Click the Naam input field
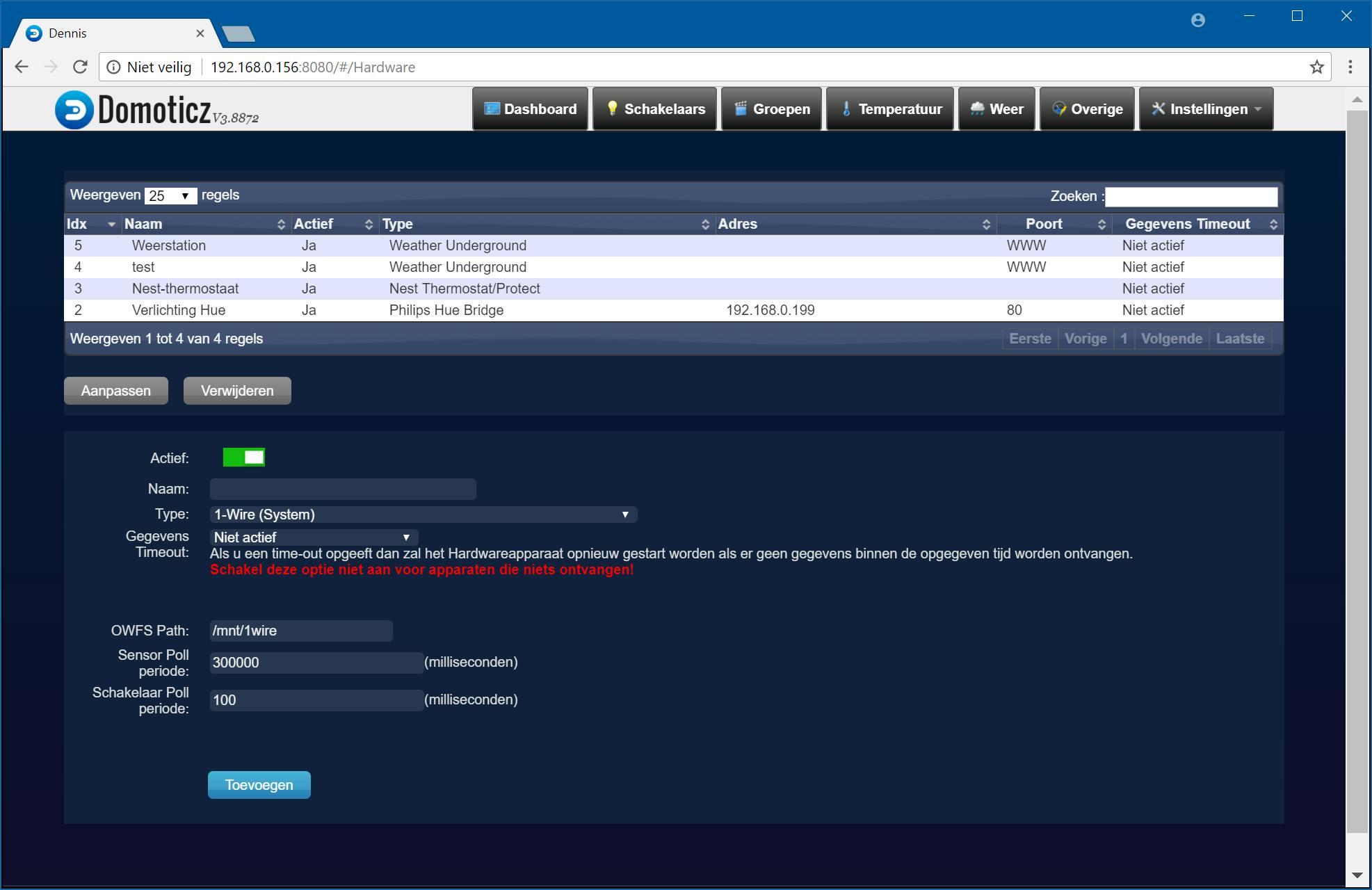 click(343, 489)
